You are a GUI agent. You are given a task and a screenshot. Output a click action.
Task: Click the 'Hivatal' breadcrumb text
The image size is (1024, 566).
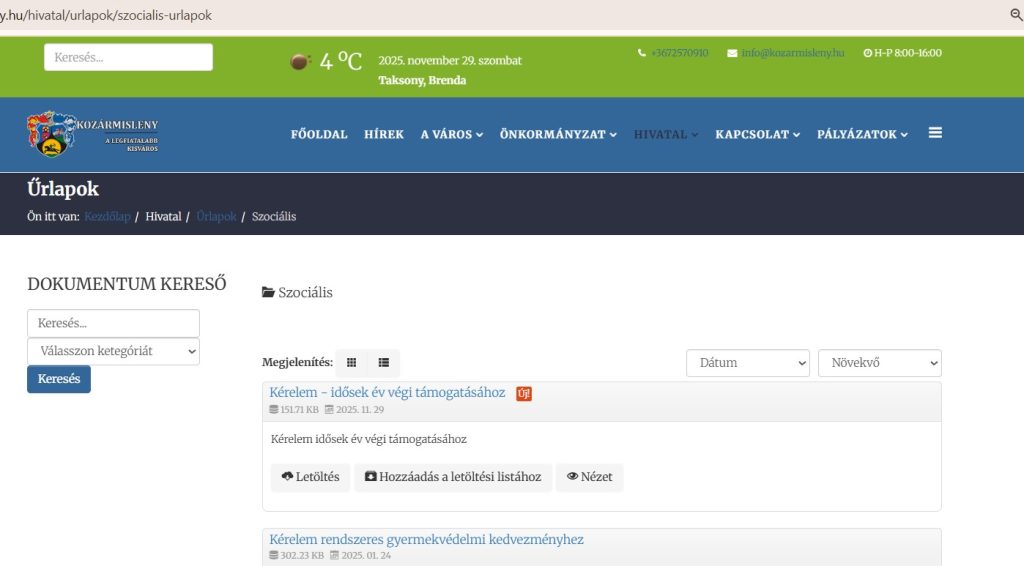[x=163, y=217]
